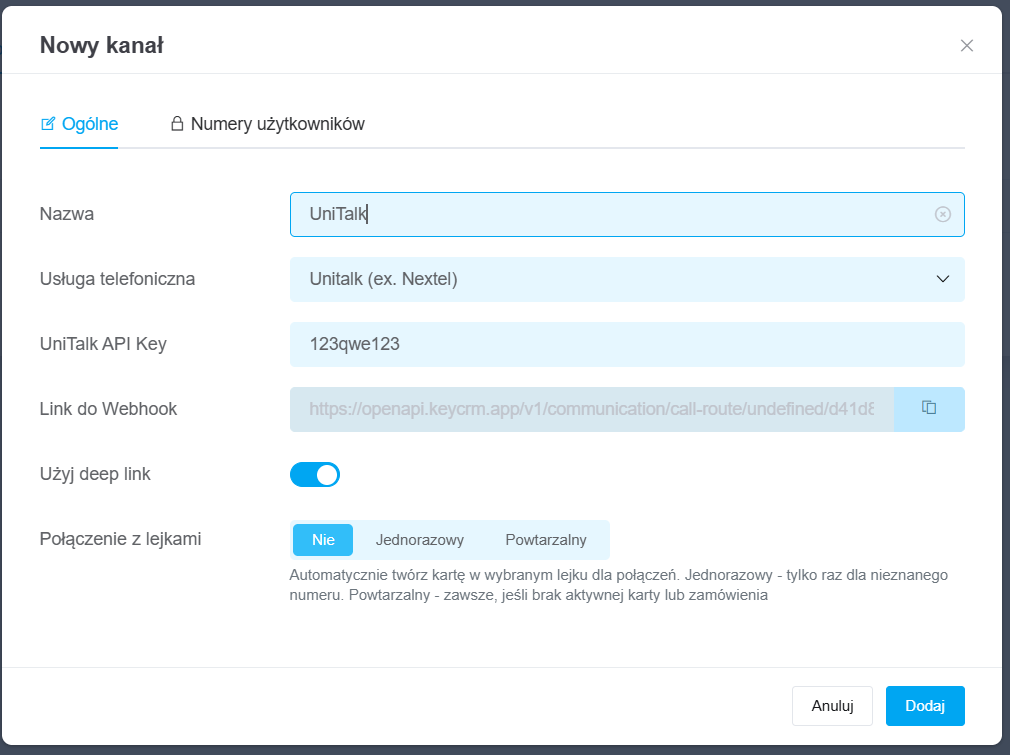Viewport: 1010px width, 755px height.
Task: Switch to the Ogólne tab
Action: [x=89, y=124]
